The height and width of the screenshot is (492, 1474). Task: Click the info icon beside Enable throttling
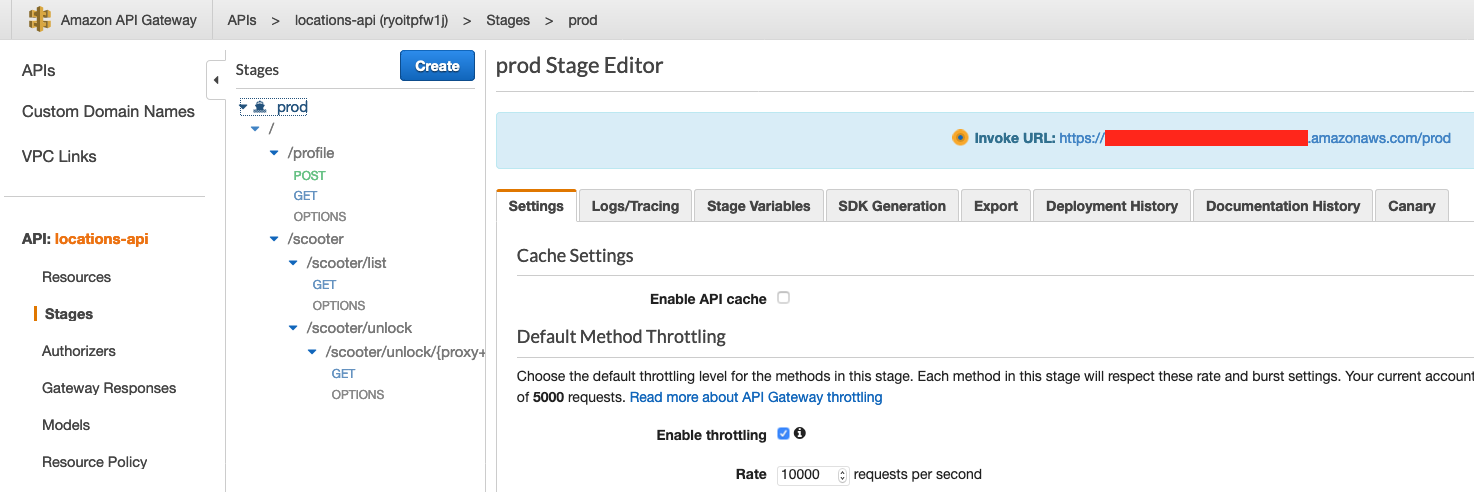(x=800, y=434)
